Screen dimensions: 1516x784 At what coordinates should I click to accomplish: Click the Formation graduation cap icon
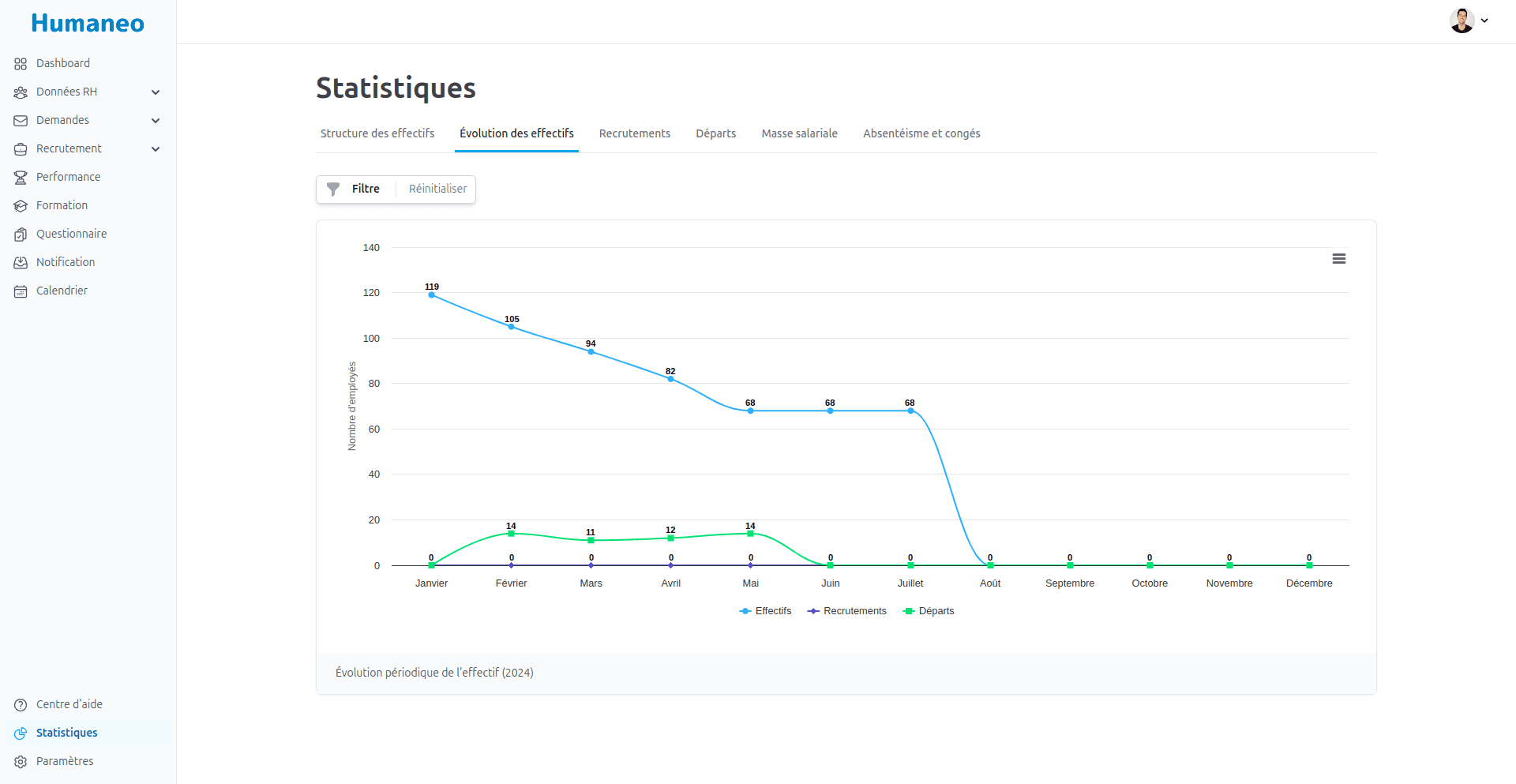pyautogui.click(x=21, y=206)
